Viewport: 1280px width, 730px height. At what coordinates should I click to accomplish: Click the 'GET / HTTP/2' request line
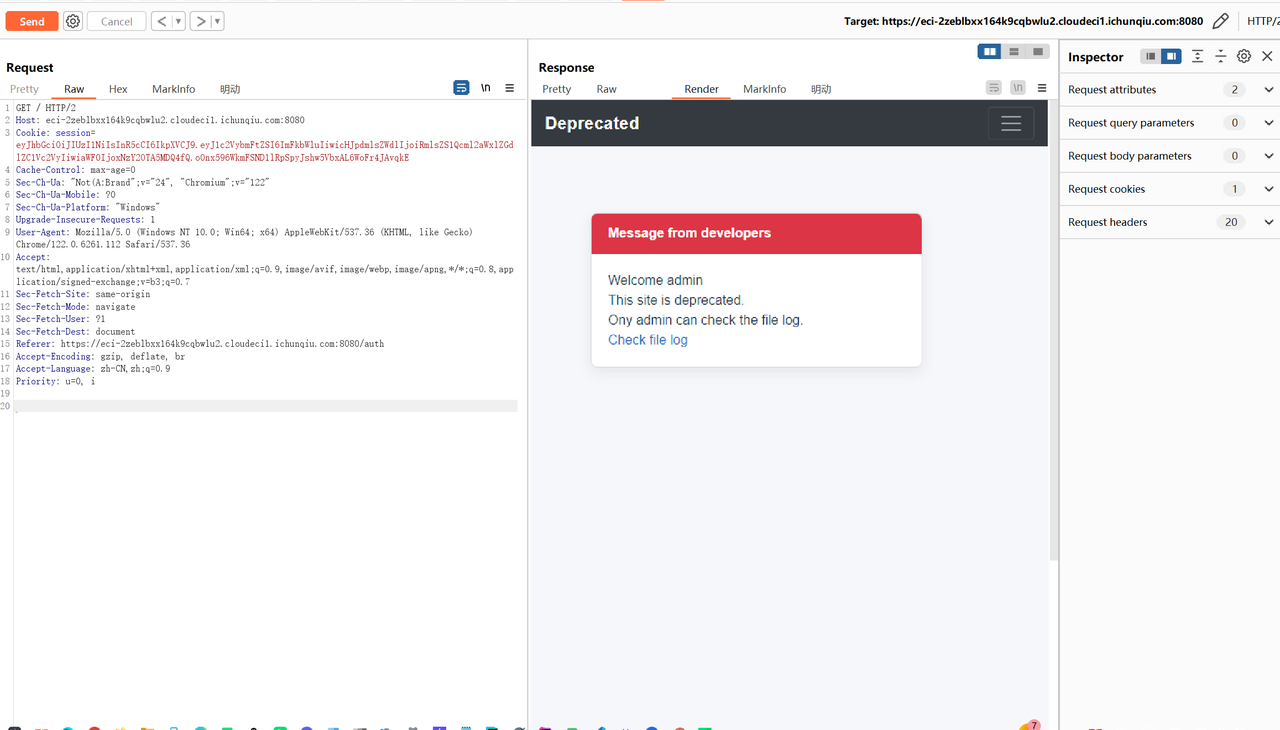tap(46, 108)
